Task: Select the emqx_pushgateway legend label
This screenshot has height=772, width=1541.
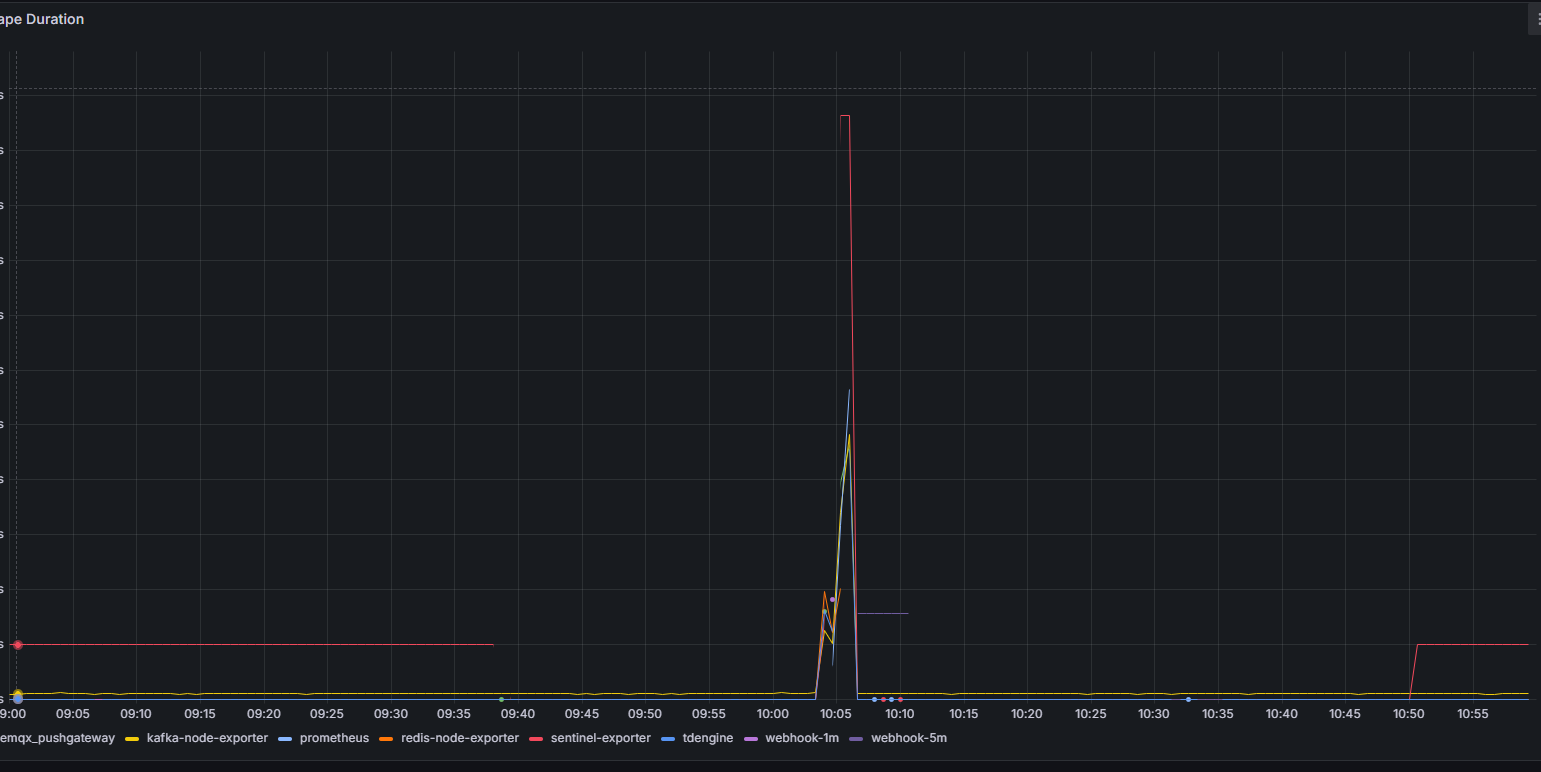Action: 58,738
